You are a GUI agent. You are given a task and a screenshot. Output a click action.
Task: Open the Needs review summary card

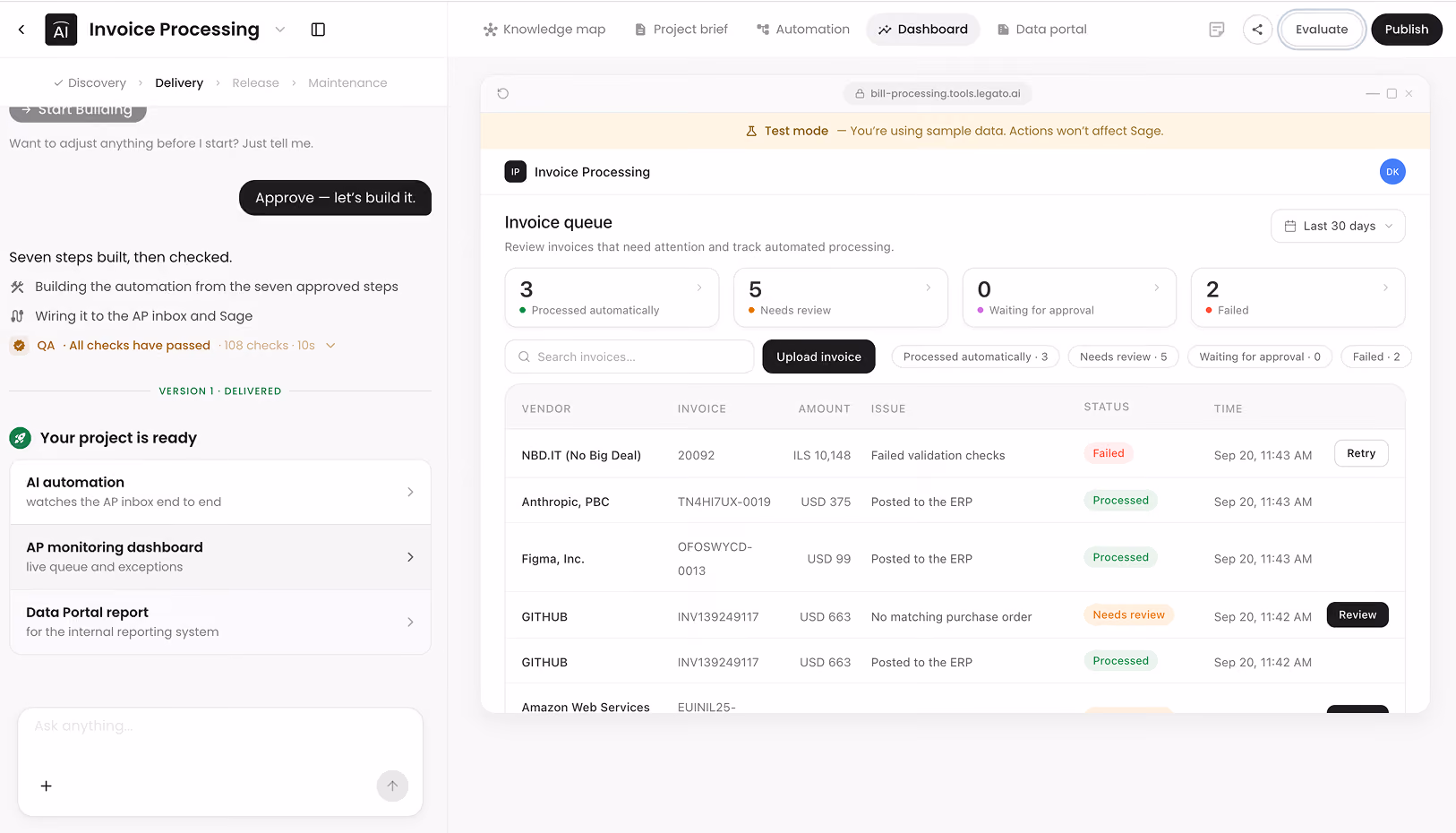(840, 298)
